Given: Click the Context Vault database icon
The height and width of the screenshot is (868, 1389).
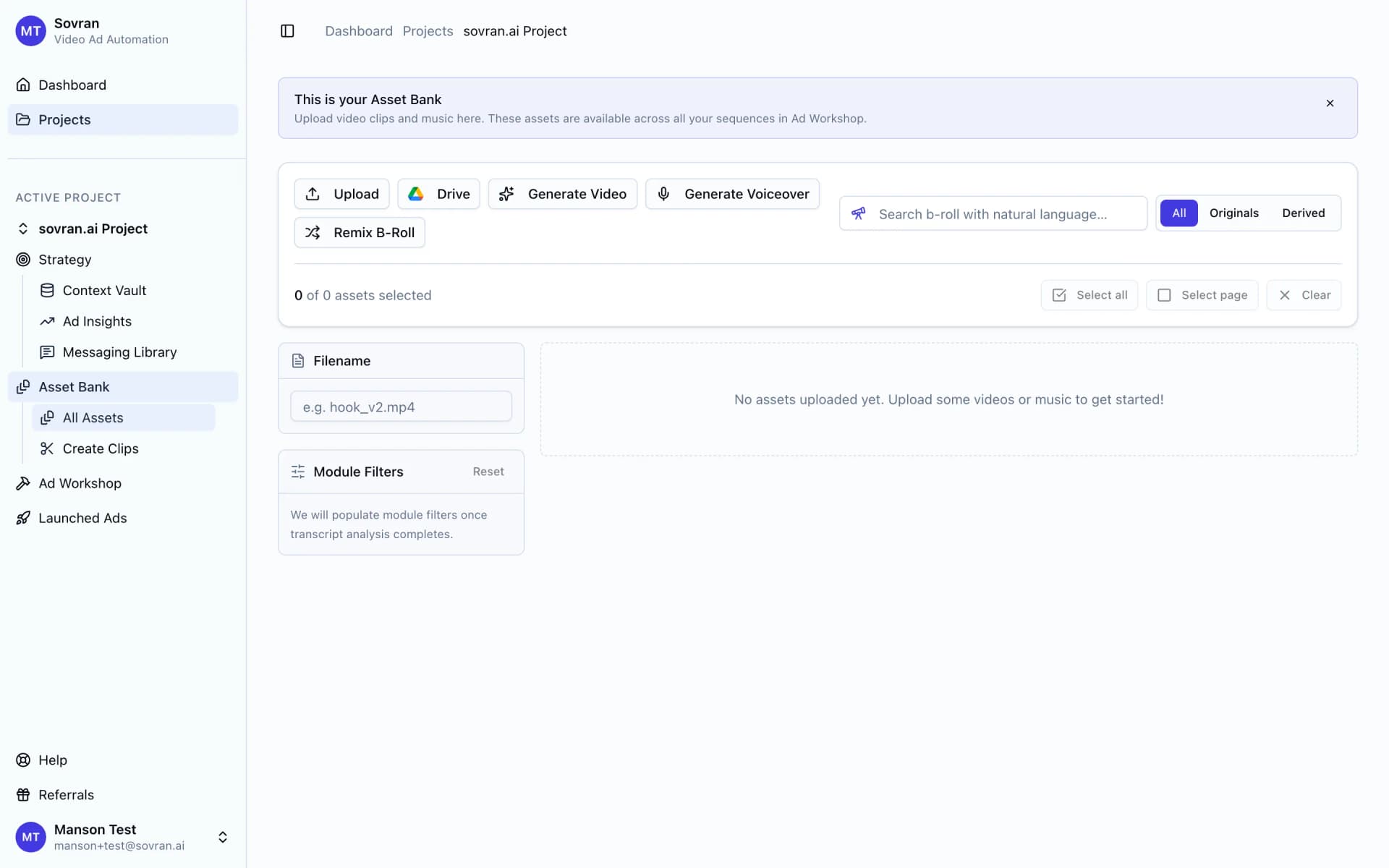Looking at the screenshot, I should (47, 290).
